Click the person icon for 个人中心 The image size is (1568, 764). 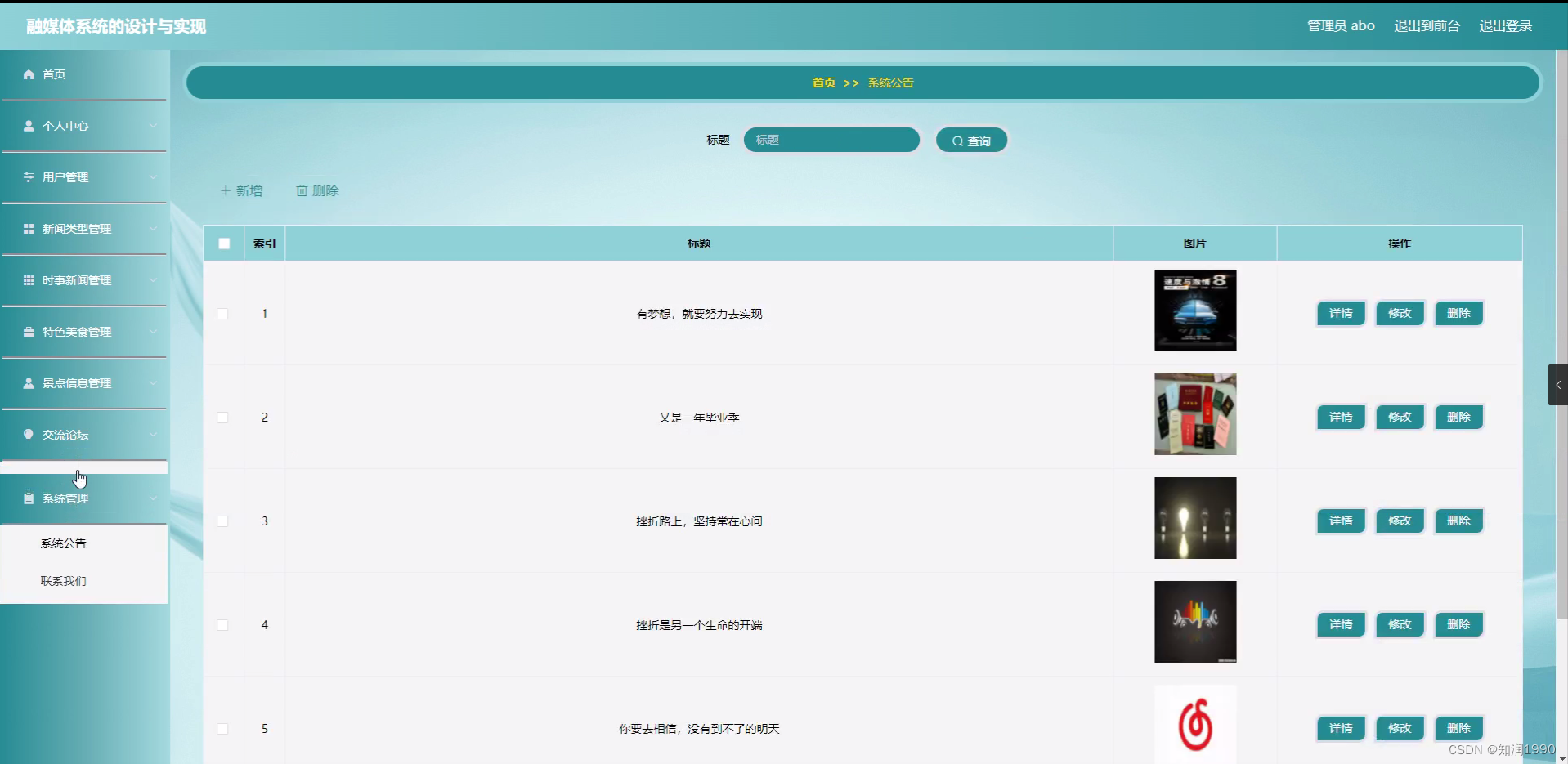[28, 126]
